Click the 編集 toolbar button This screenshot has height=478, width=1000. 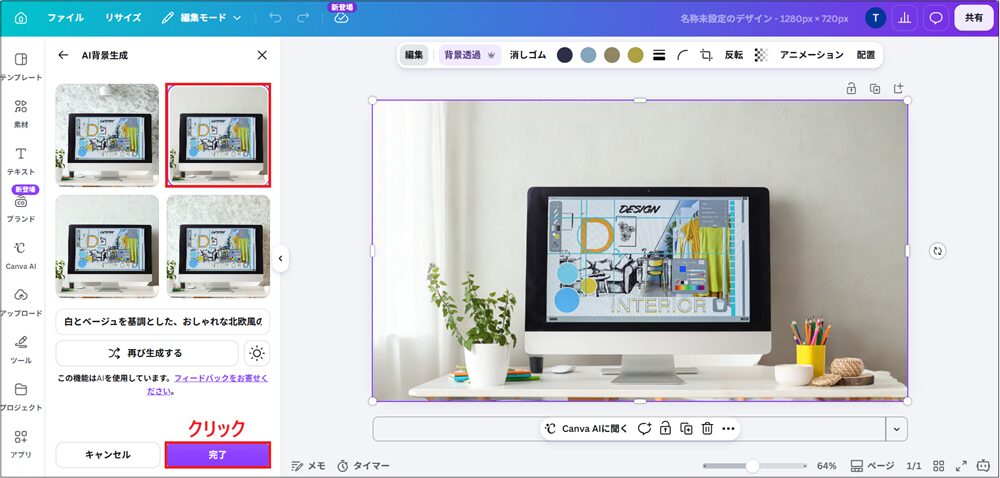pos(414,55)
